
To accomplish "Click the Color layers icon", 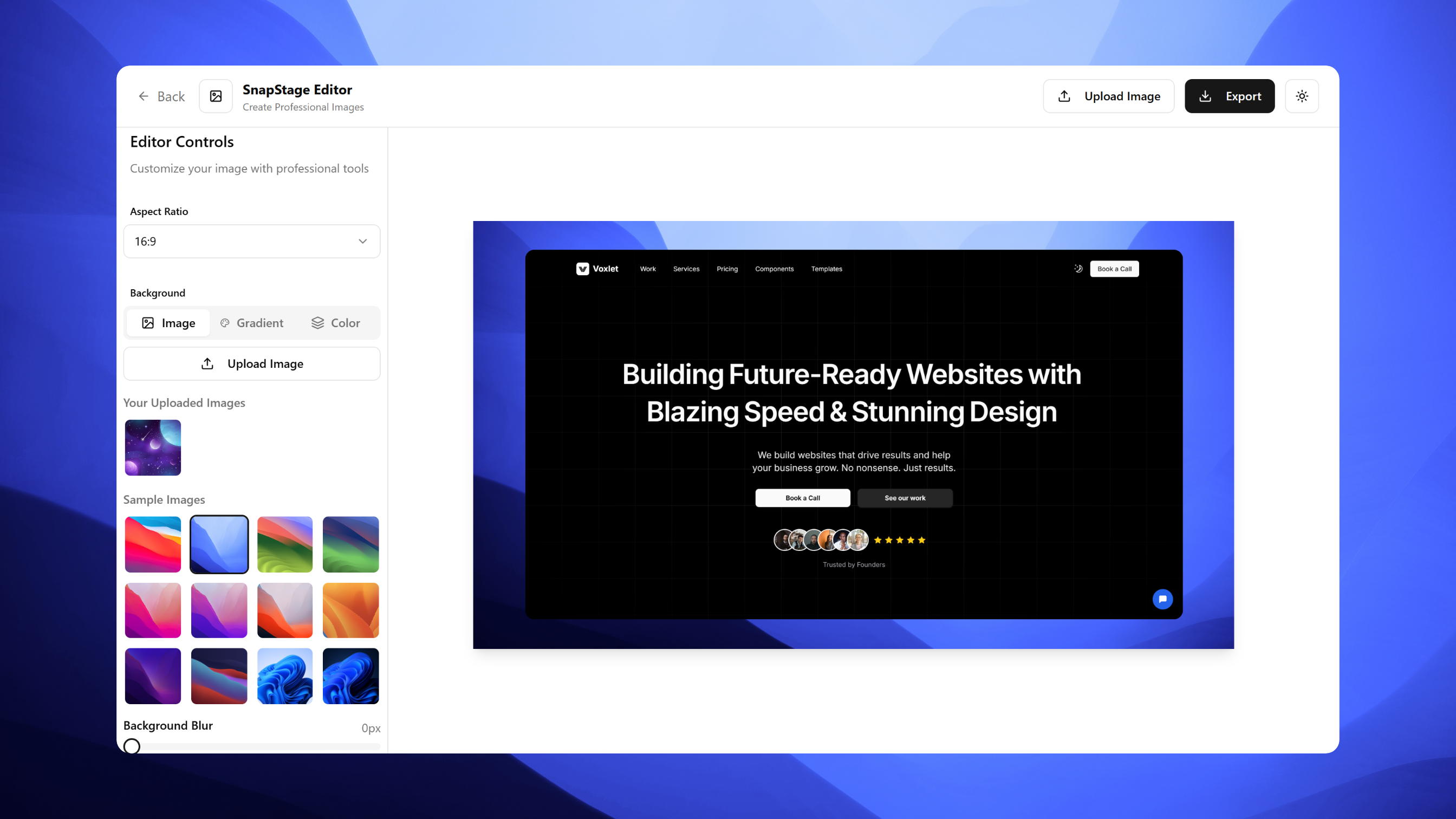I will click(x=317, y=323).
